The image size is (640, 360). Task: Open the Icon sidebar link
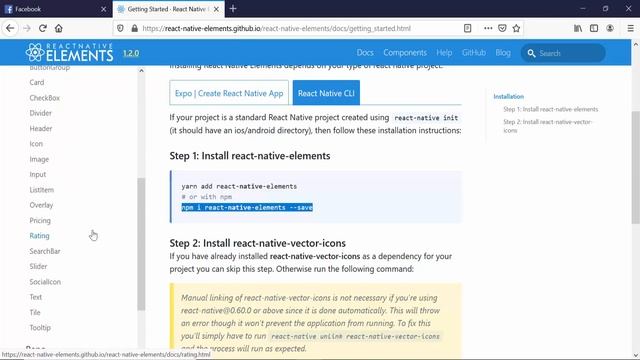coord(36,144)
